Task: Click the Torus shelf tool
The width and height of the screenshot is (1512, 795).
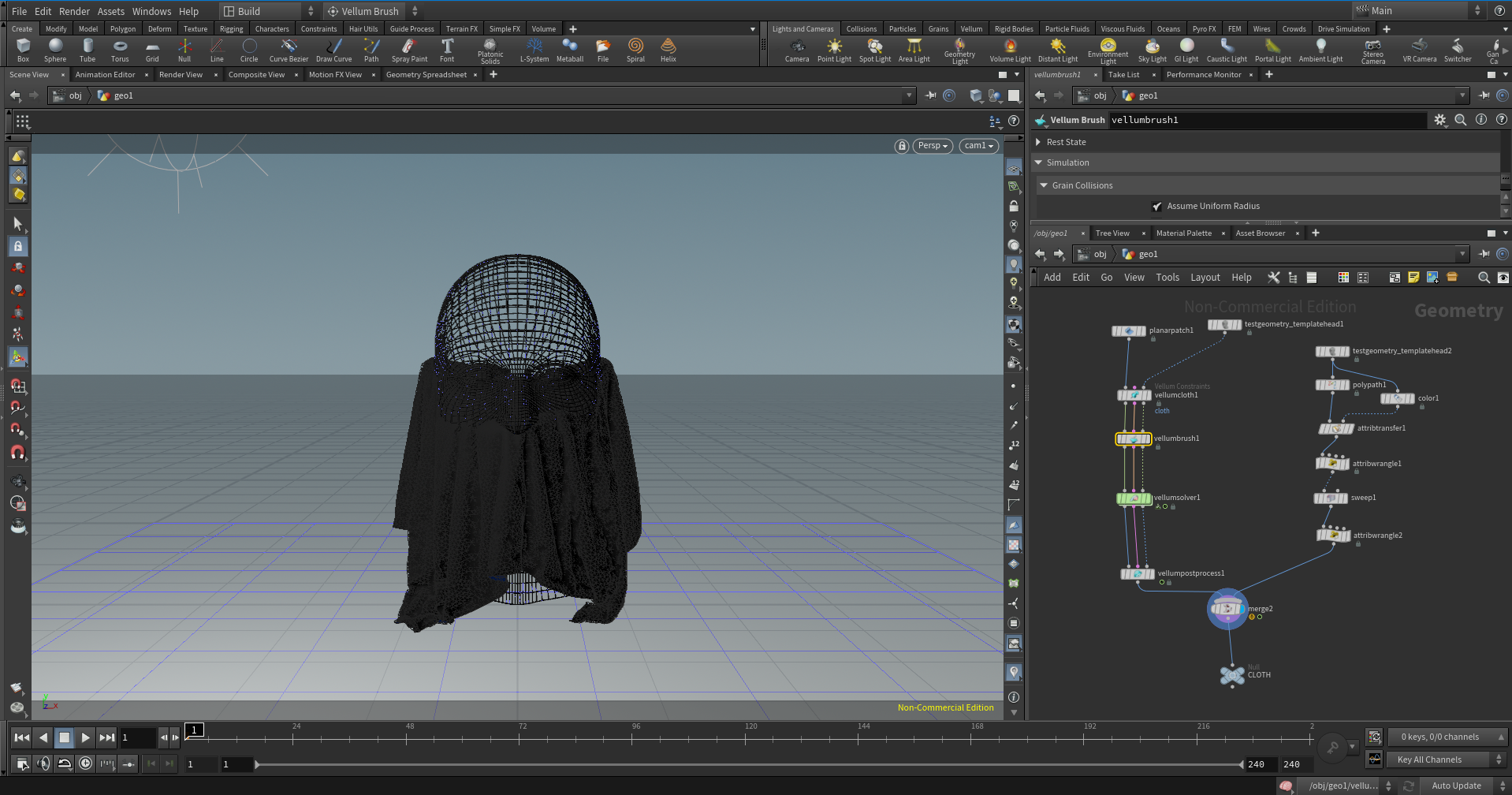Action: (x=120, y=50)
